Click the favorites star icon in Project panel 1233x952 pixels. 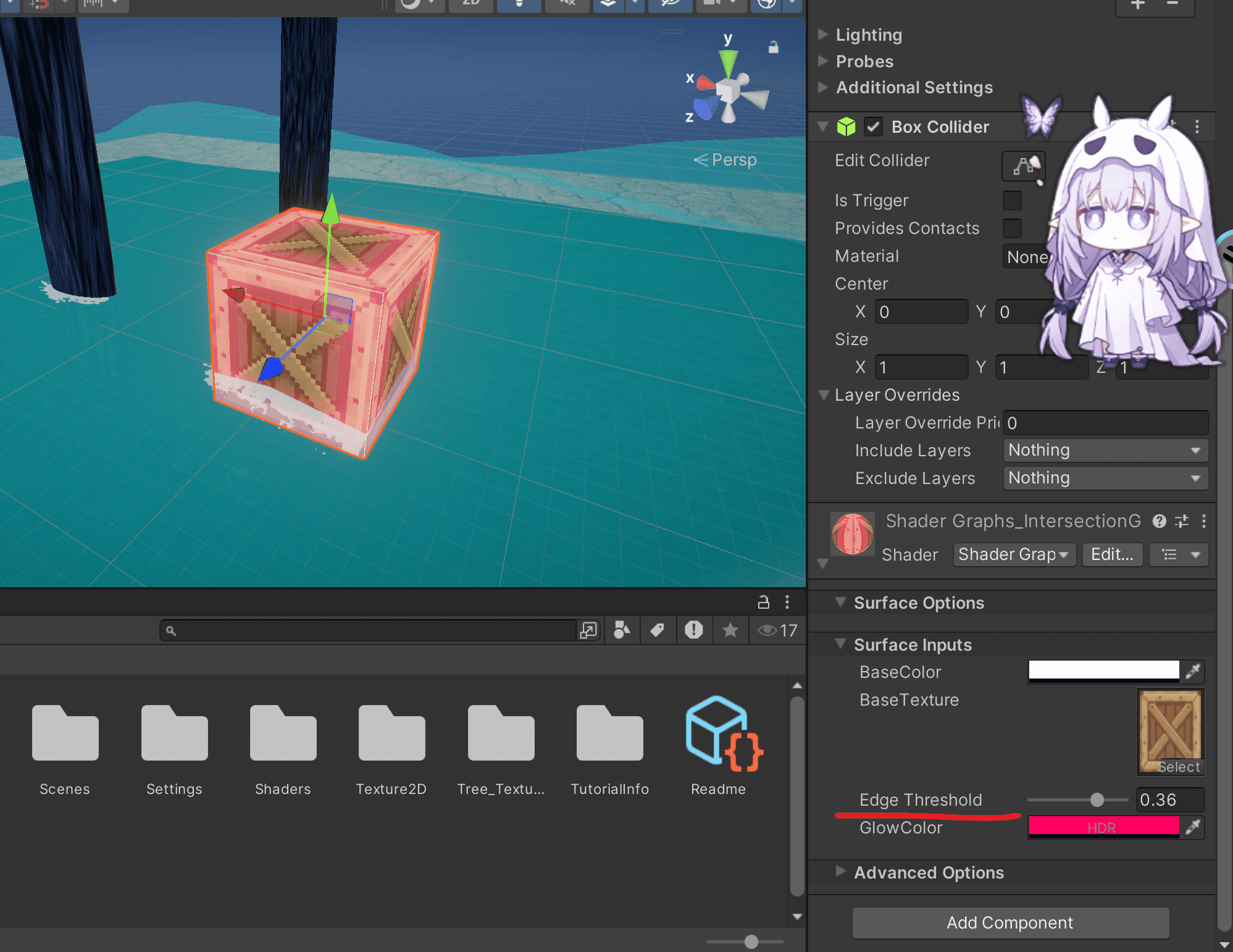tap(730, 630)
